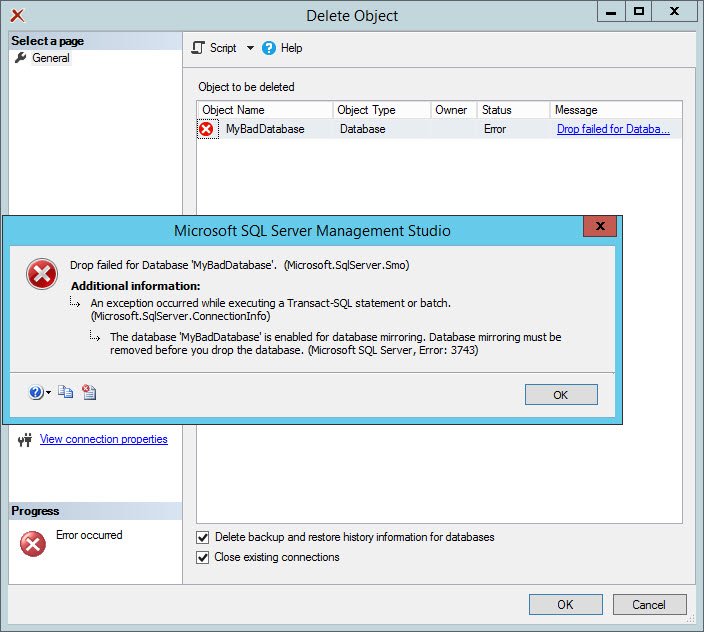Click the large red error icon in dialog
This screenshot has height=632, width=704.
click(42, 274)
